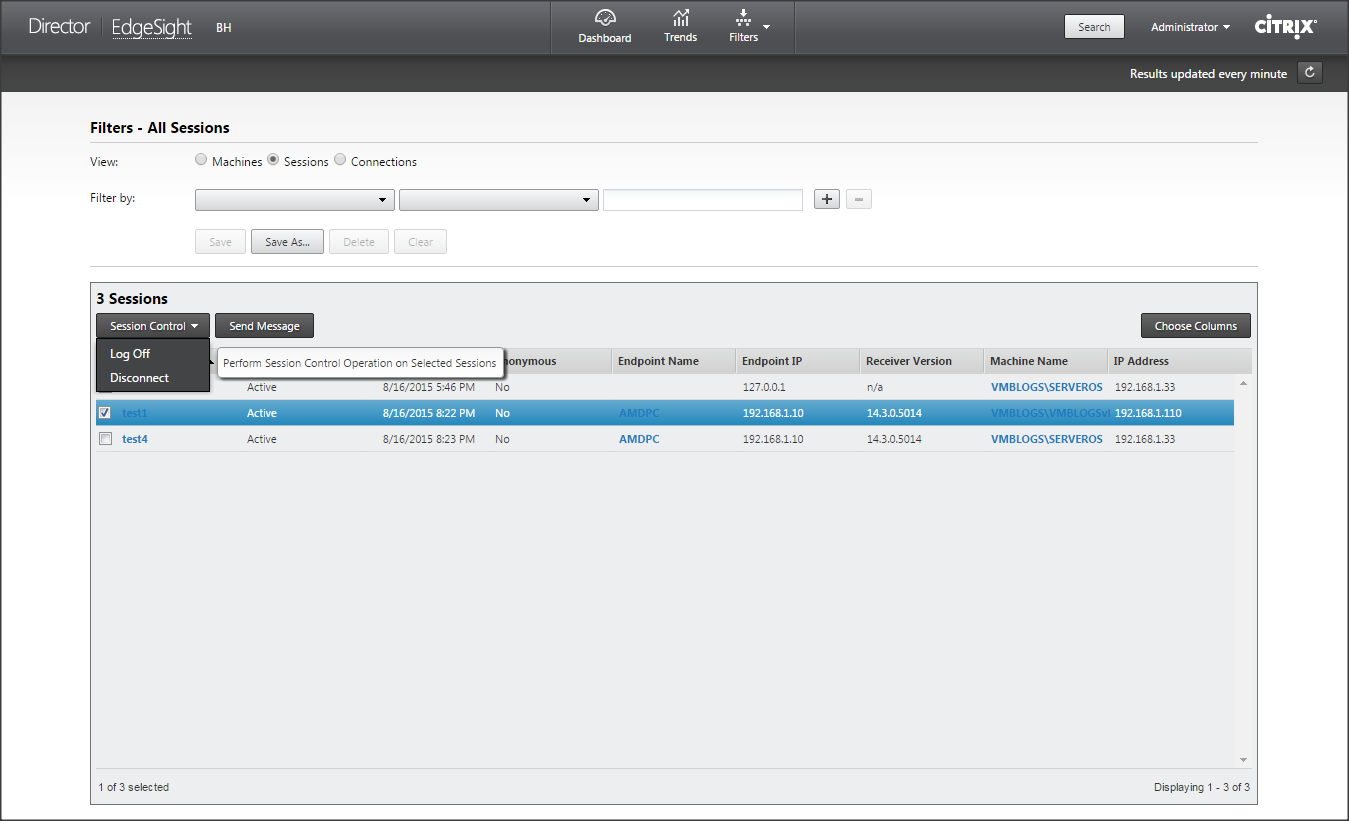Click the Filters icon in top bar

(x=743, y=18)
